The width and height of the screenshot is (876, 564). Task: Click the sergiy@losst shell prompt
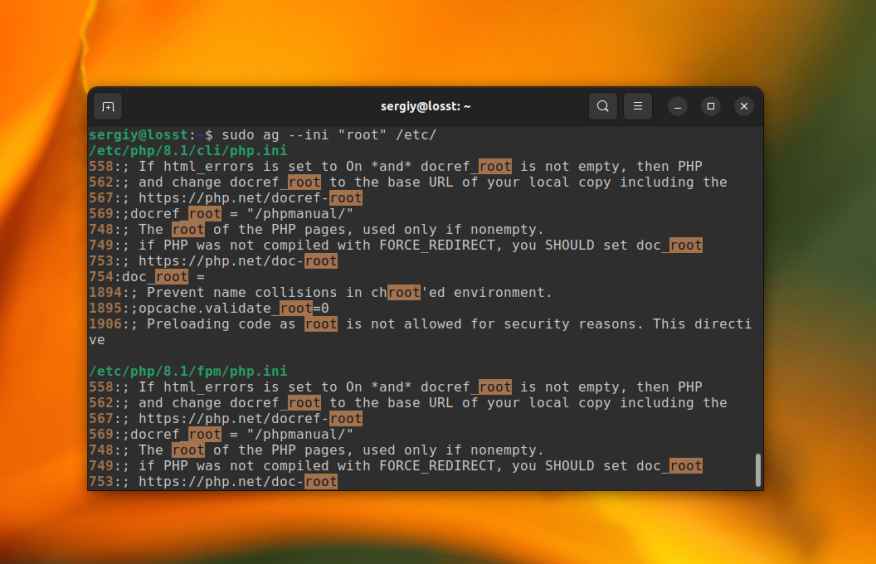(140, 135)
